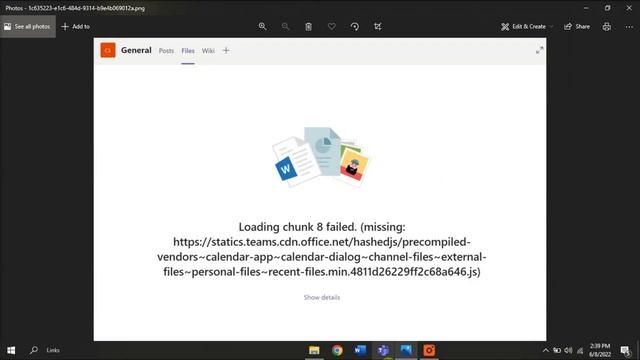Select the Files tab
The image size is (640, 360).
(188, 51)
